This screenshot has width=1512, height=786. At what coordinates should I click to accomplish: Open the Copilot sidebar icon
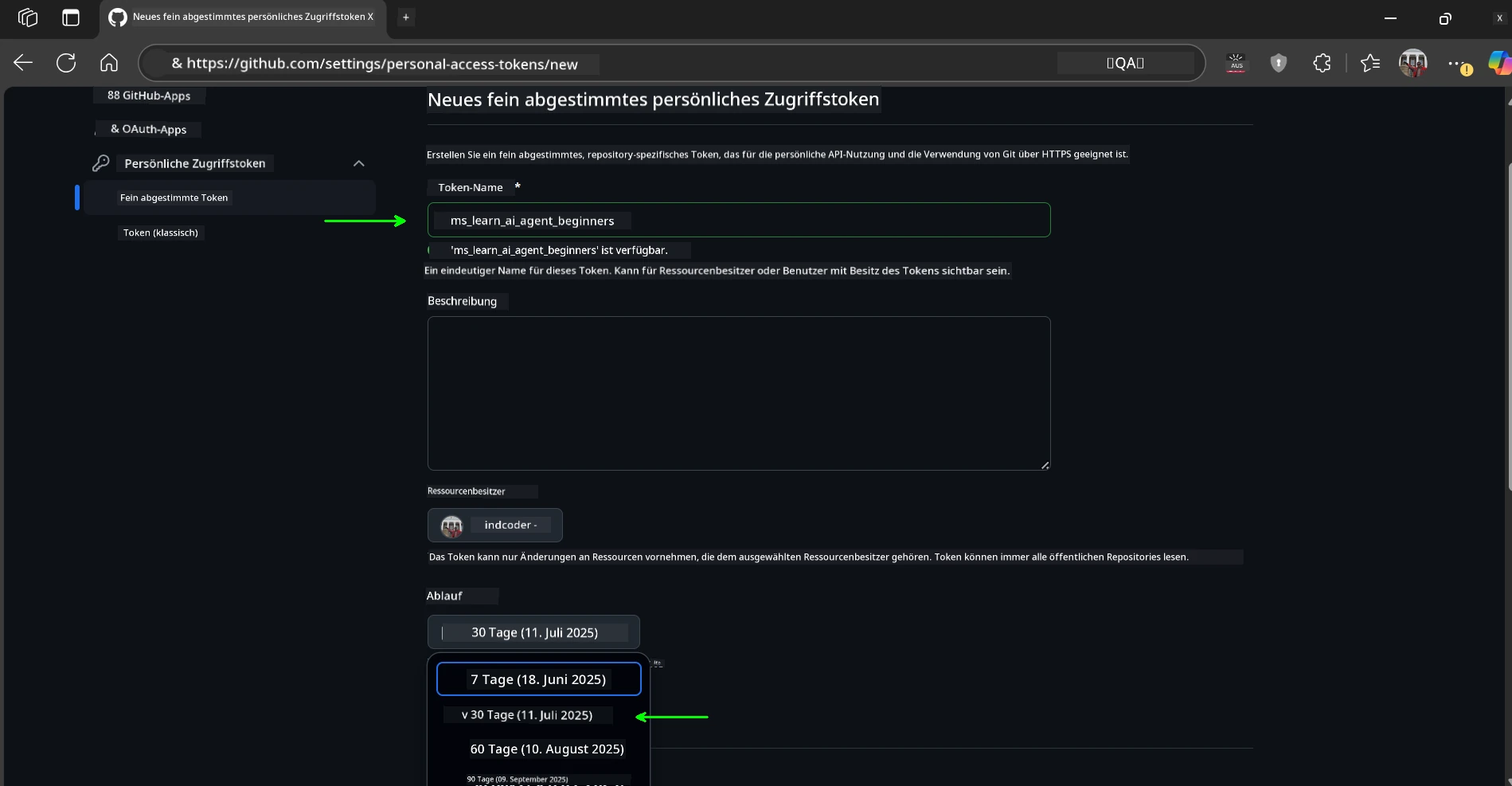pyautogui.click(x=1498, y=63)
